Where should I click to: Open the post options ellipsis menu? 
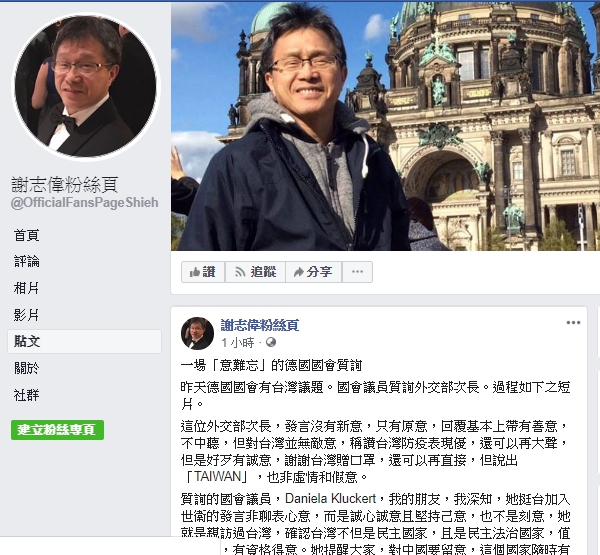point(573,323)
